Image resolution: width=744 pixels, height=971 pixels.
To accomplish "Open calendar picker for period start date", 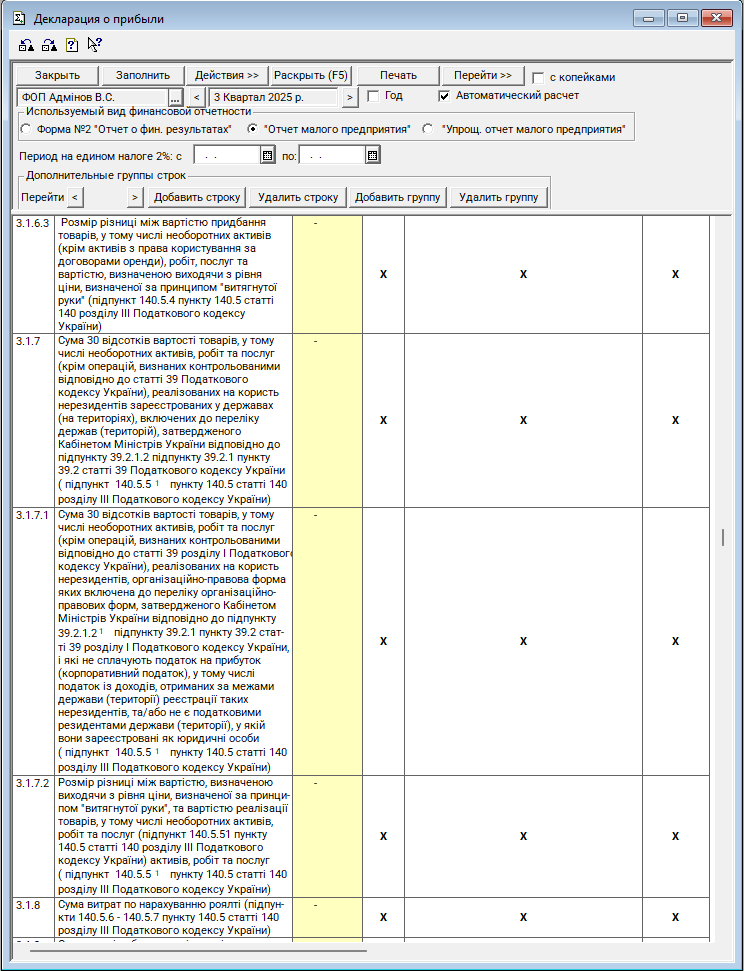I will click(x=267, y=155).
